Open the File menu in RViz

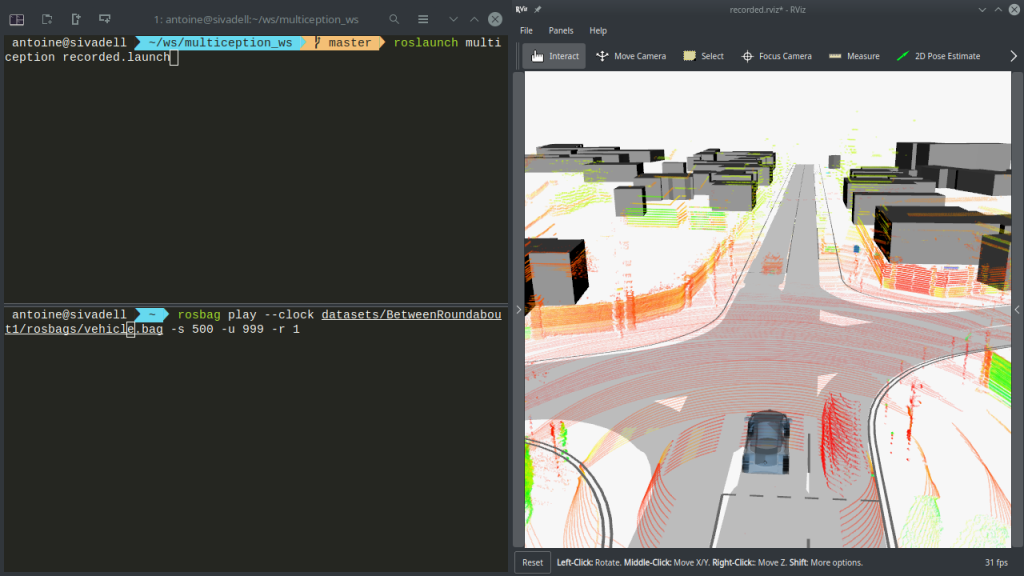click(526, 31)
